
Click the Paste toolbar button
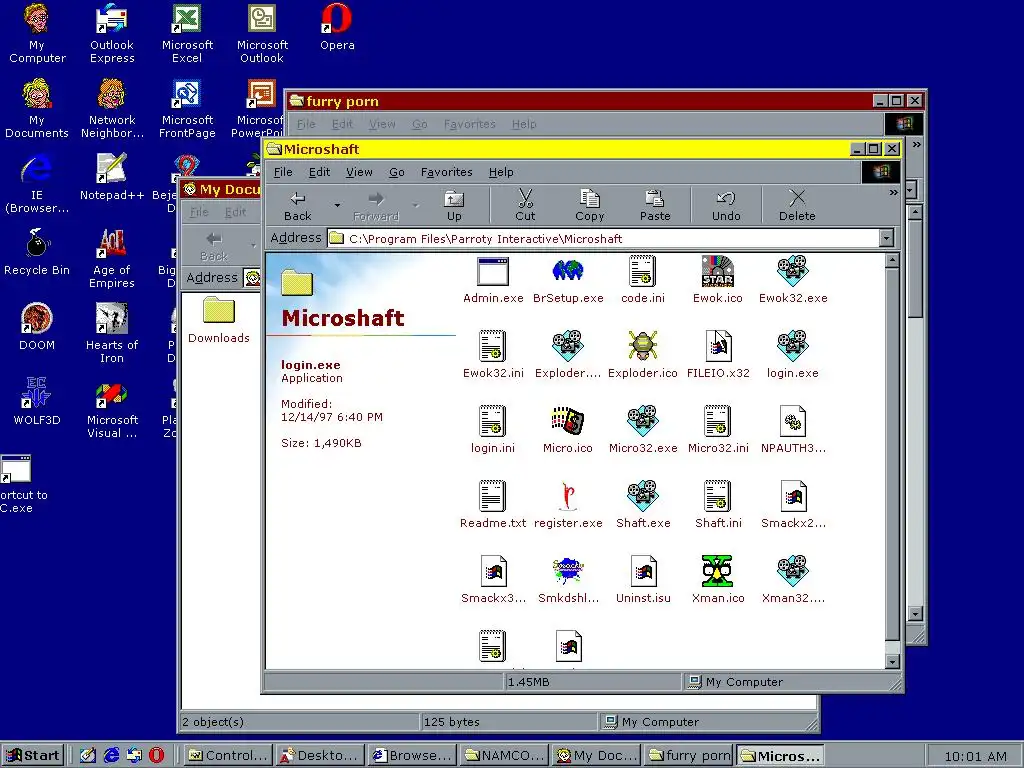coord(655,206)
